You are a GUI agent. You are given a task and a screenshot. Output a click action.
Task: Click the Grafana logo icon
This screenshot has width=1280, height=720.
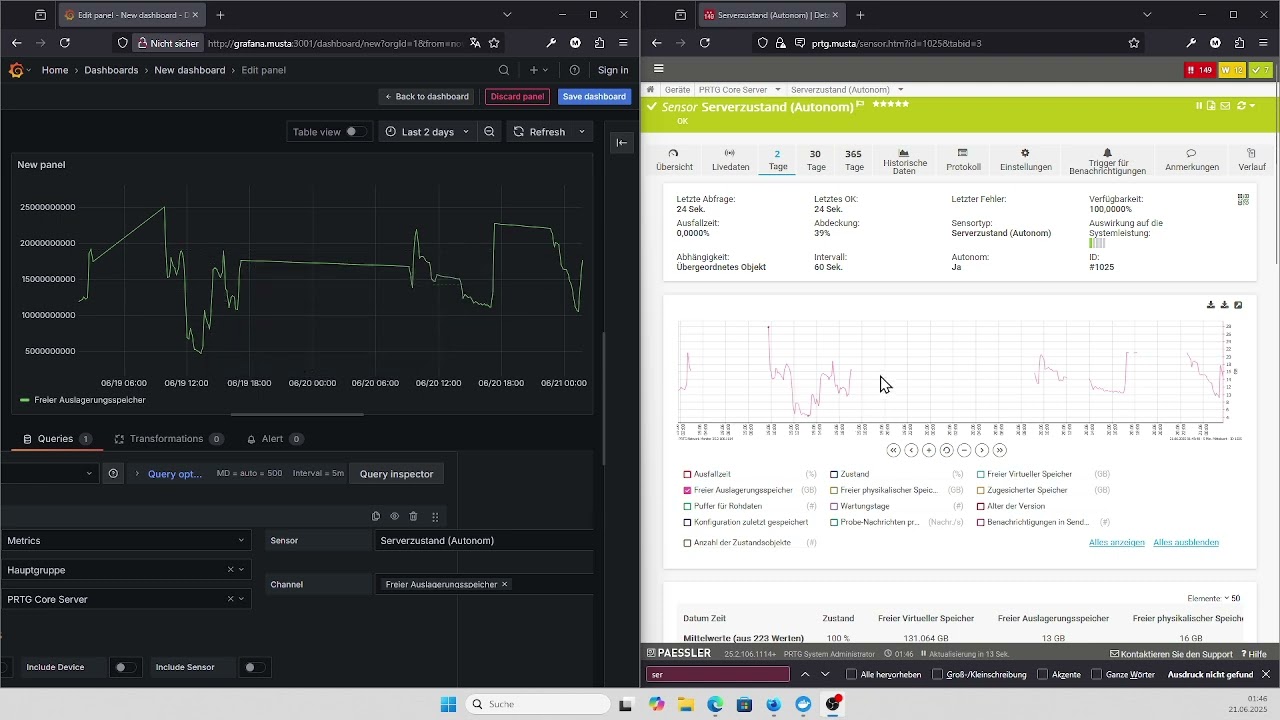(16, 70)
